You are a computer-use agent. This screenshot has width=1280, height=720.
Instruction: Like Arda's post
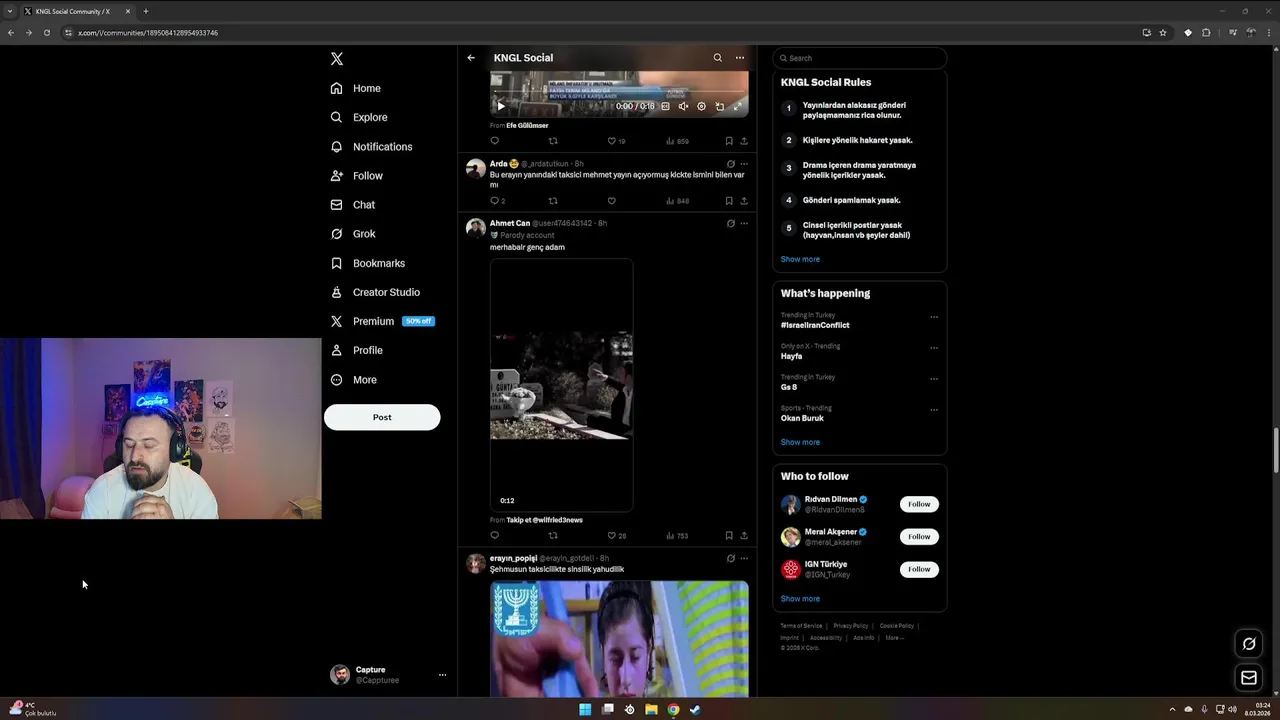click(612, 201)
